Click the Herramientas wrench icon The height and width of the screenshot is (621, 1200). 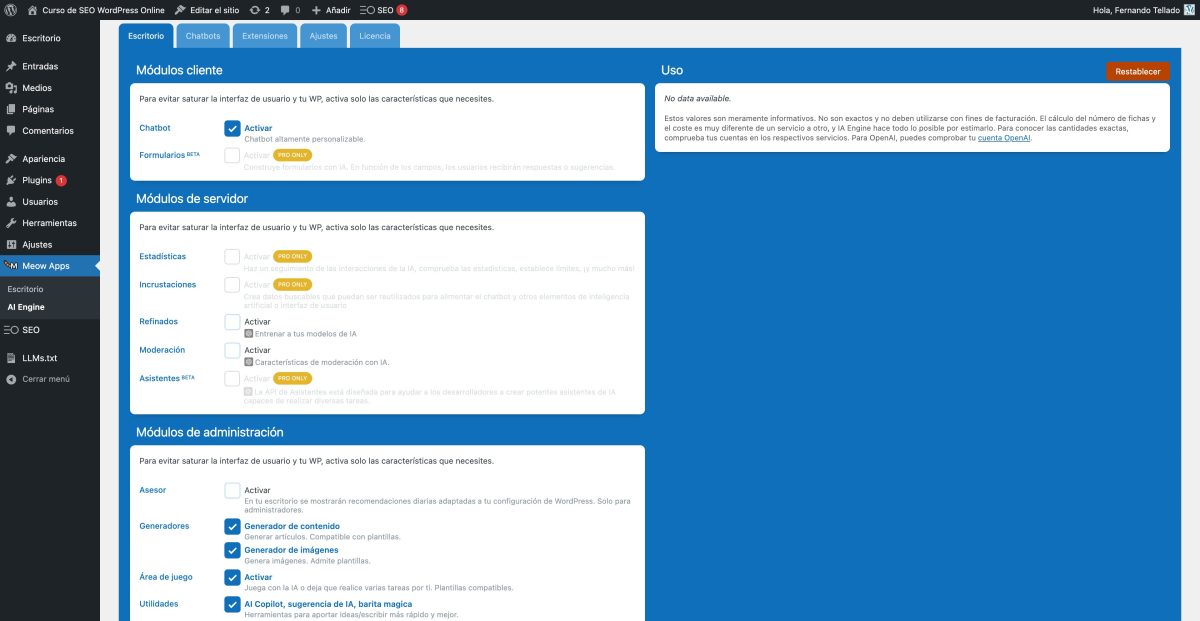click(11, 223)
